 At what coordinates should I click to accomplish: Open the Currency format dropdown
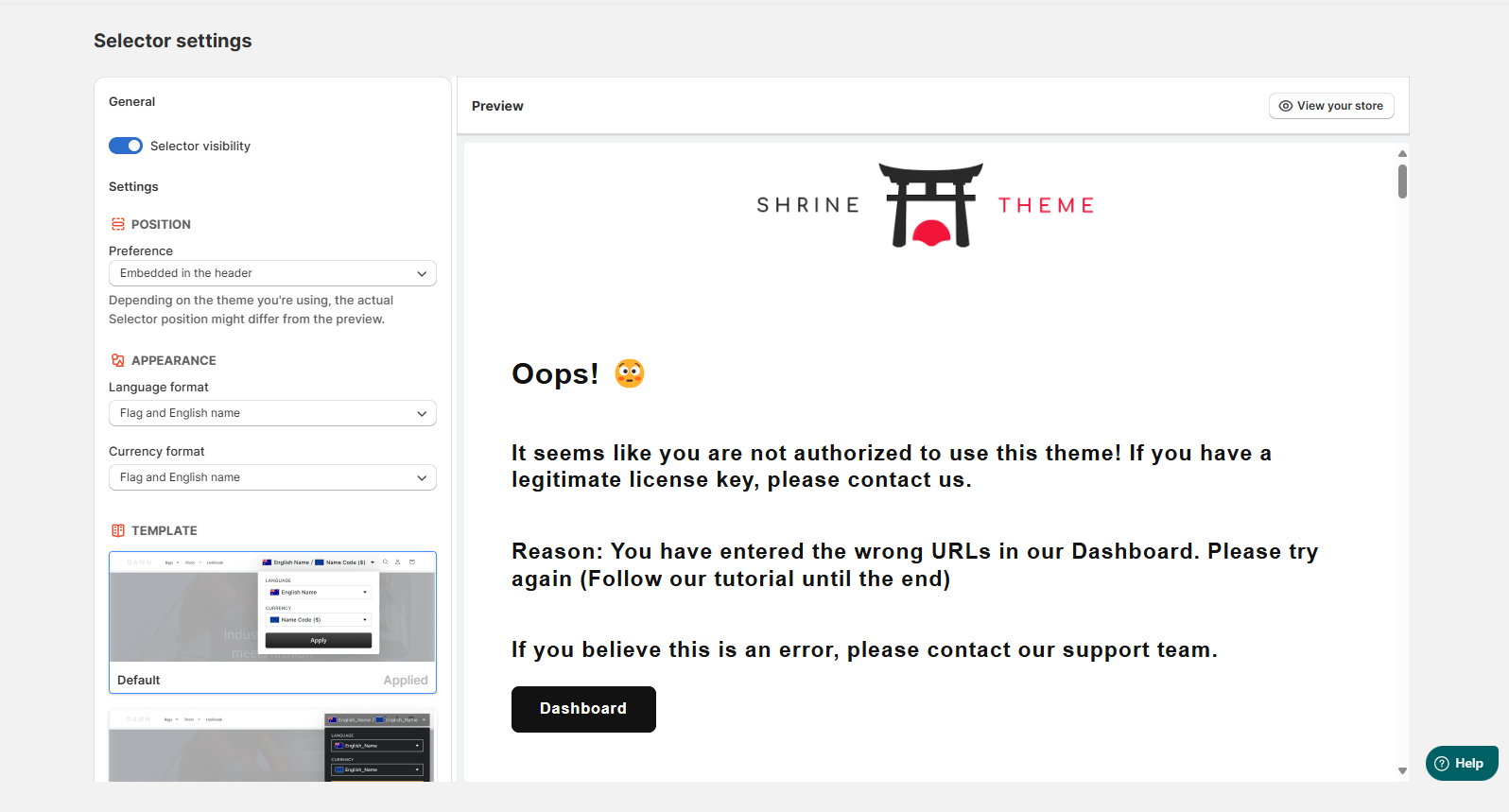pyautogui.click(x=272, y=477)
